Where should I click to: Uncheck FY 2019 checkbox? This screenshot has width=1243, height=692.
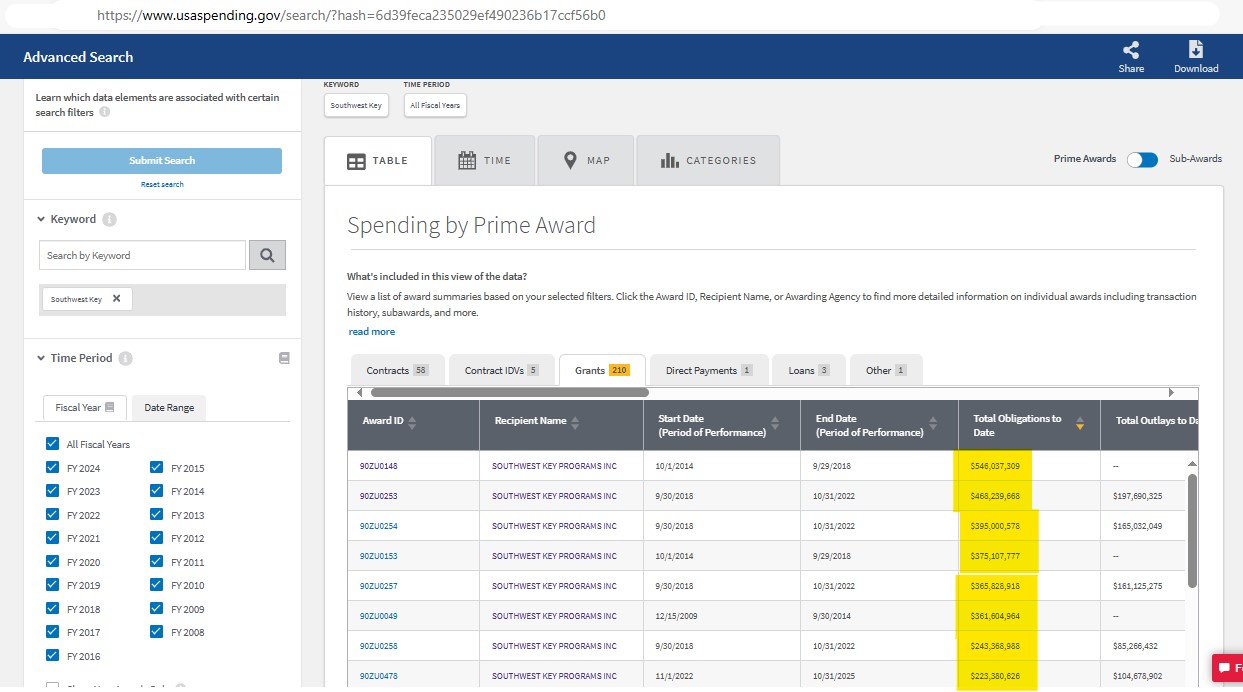click(52, 585)
